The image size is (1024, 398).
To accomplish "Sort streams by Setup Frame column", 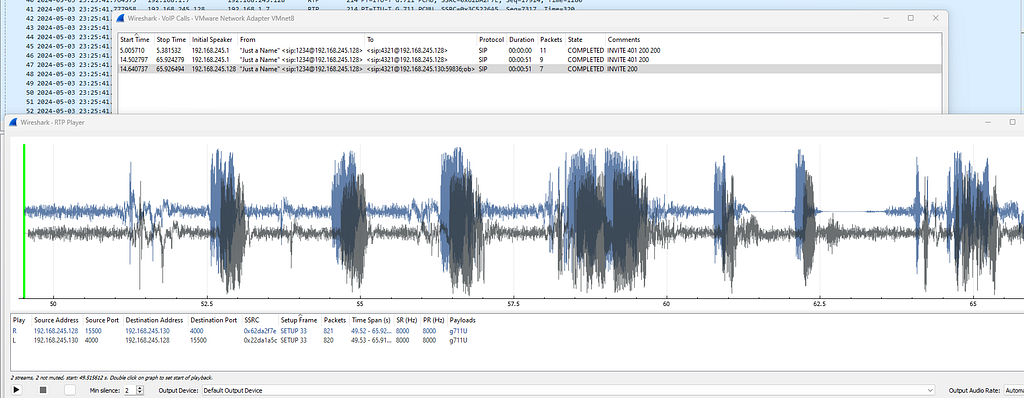I will click(300, 320).
